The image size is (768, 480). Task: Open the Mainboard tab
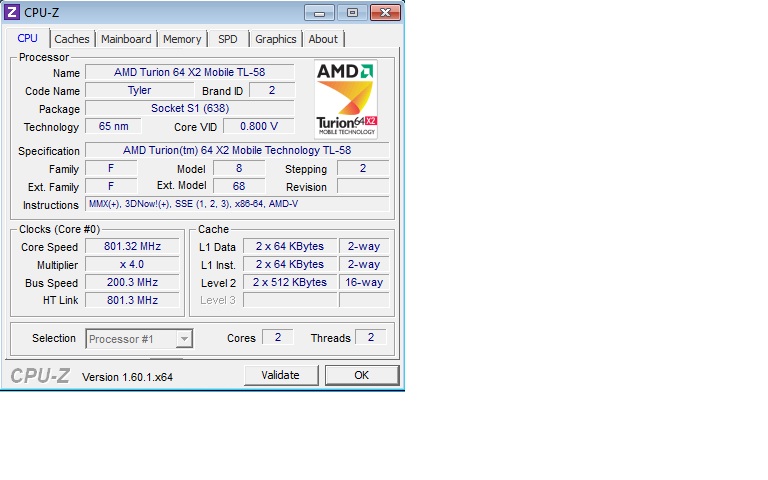point(126,39)
